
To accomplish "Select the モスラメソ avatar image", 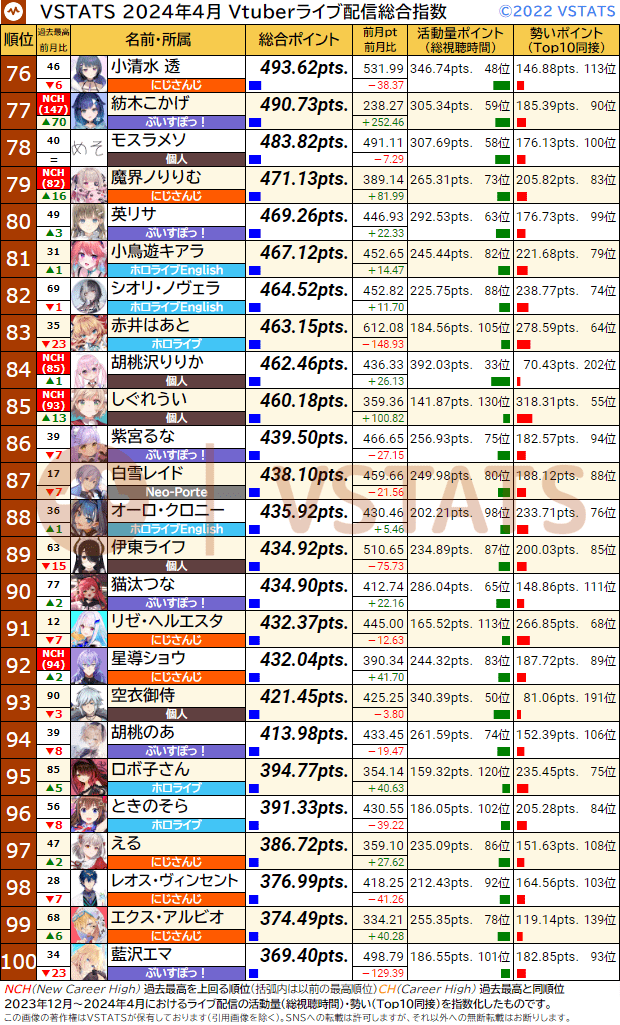I will 89,148.
